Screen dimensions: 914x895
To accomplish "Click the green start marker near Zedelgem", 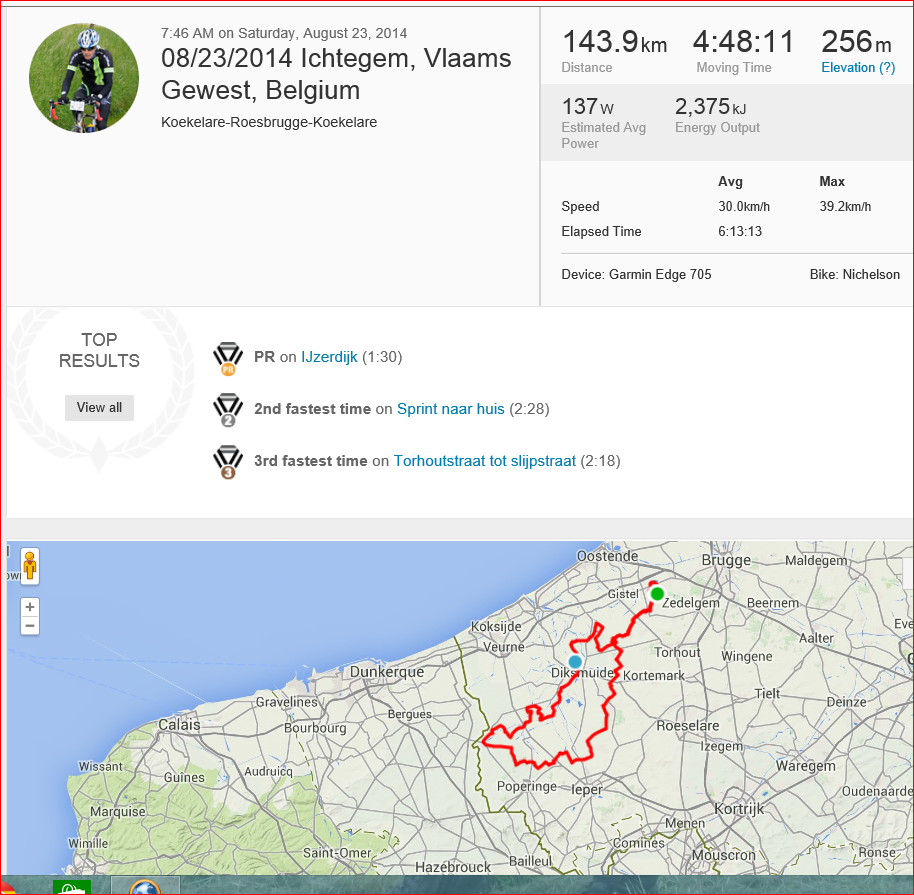I will pyautogui.click(x=657, y=594).
